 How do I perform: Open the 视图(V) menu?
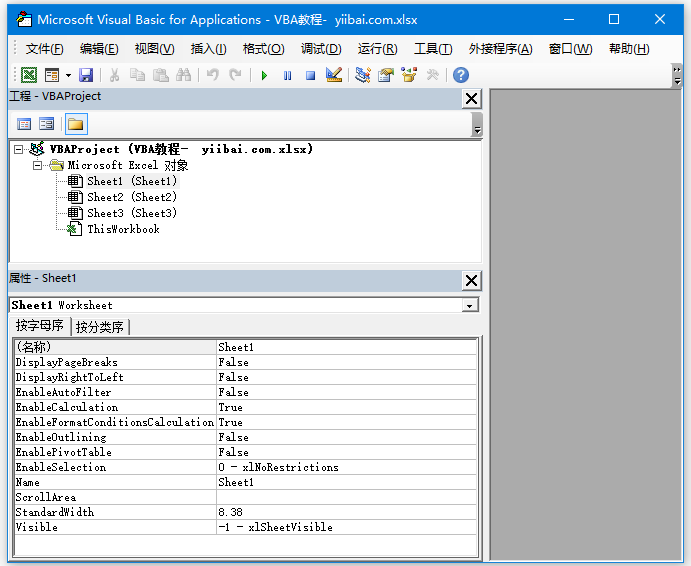(x=154, y=49)
